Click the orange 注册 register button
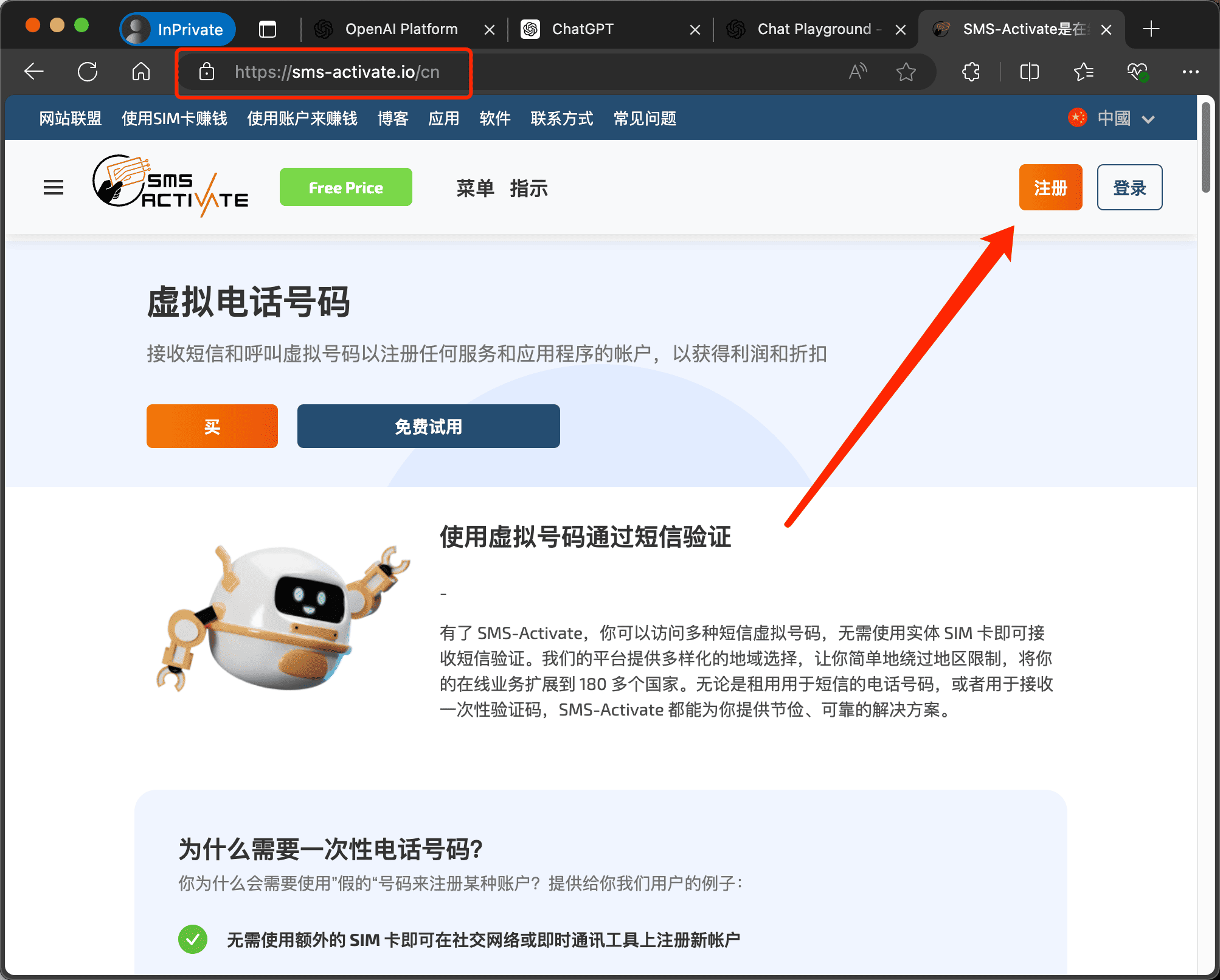Viewport: 1220px width, 980px height. coord(1050,187)
